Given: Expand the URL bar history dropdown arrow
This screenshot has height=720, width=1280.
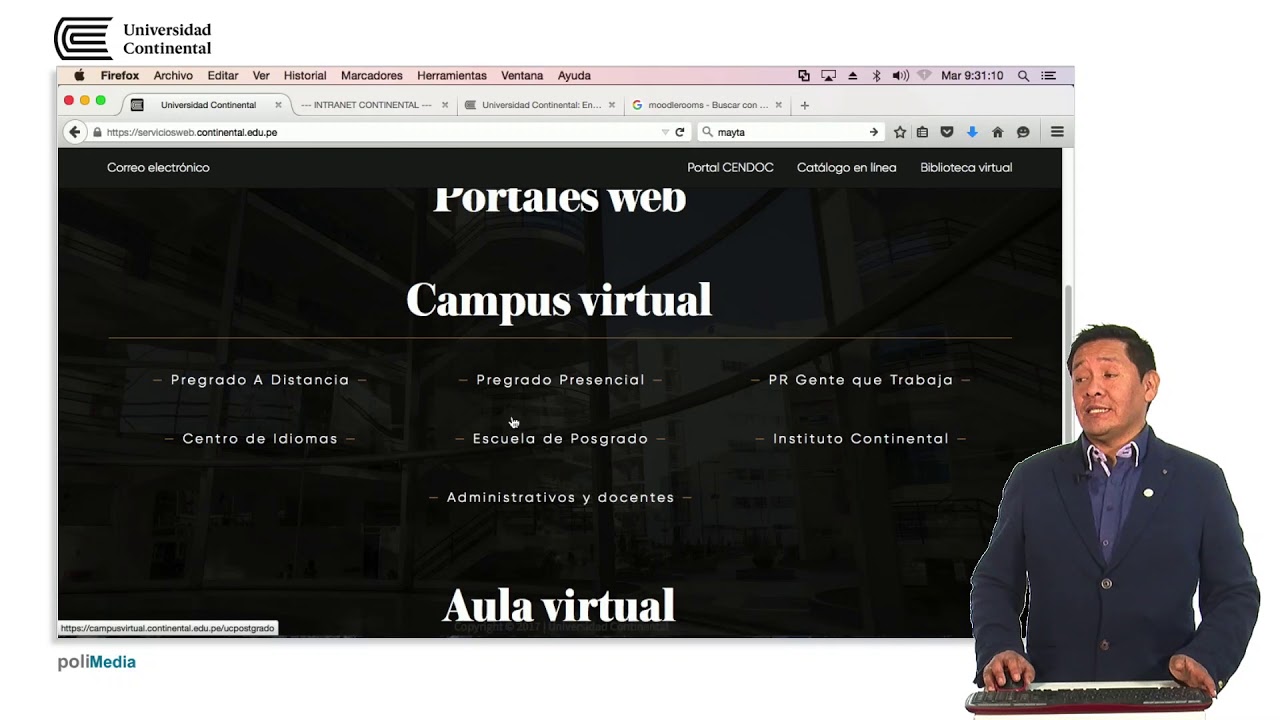Looking at the screenshot, I should [x=665, y=132].
